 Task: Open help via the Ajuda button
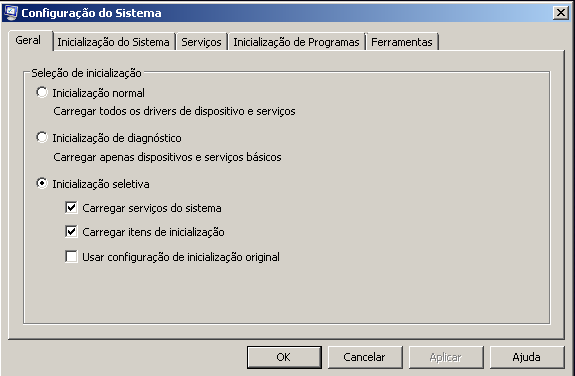click(x=527, y=357)
